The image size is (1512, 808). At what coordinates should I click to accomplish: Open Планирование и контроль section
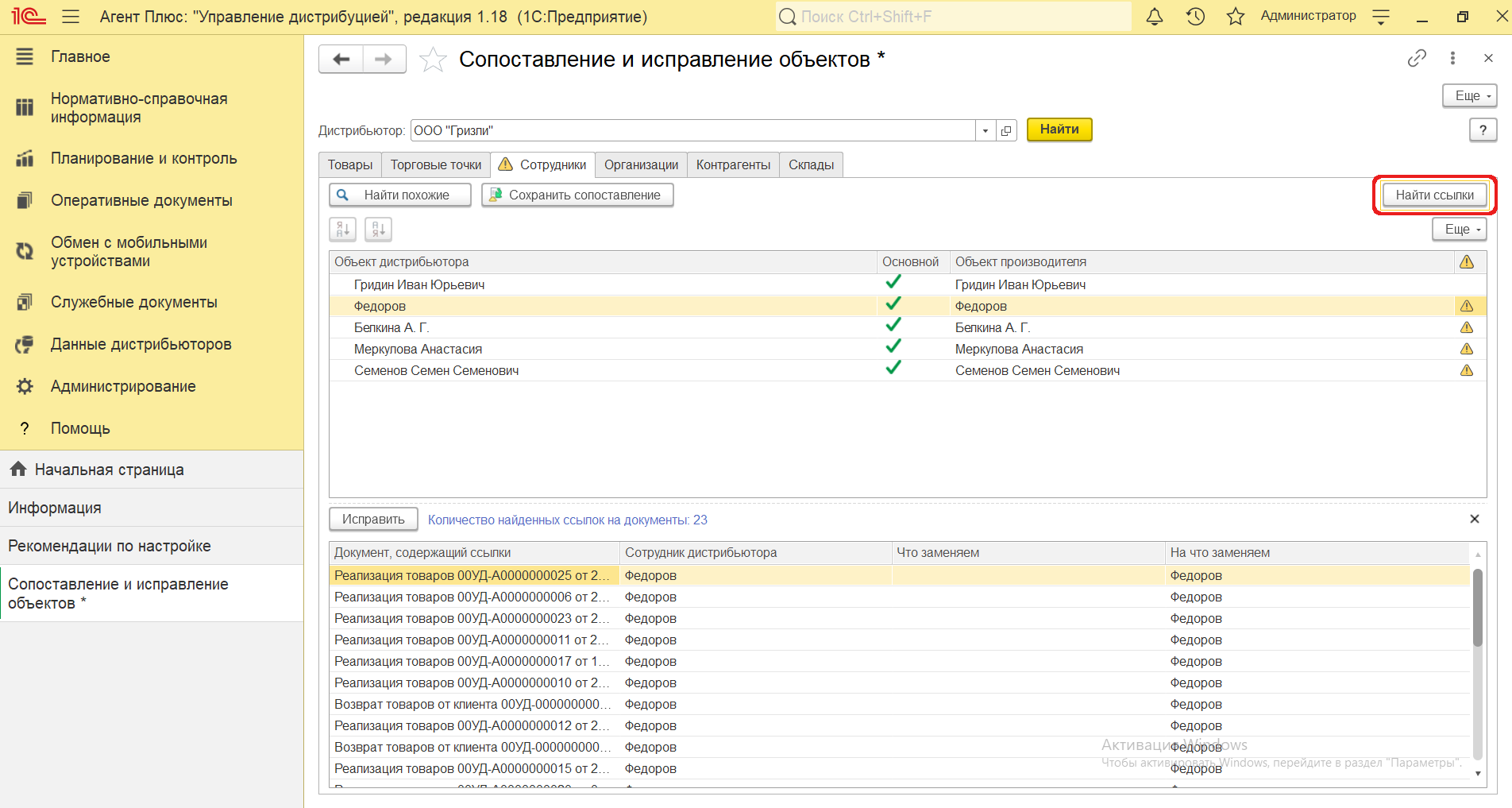point(152,158)
